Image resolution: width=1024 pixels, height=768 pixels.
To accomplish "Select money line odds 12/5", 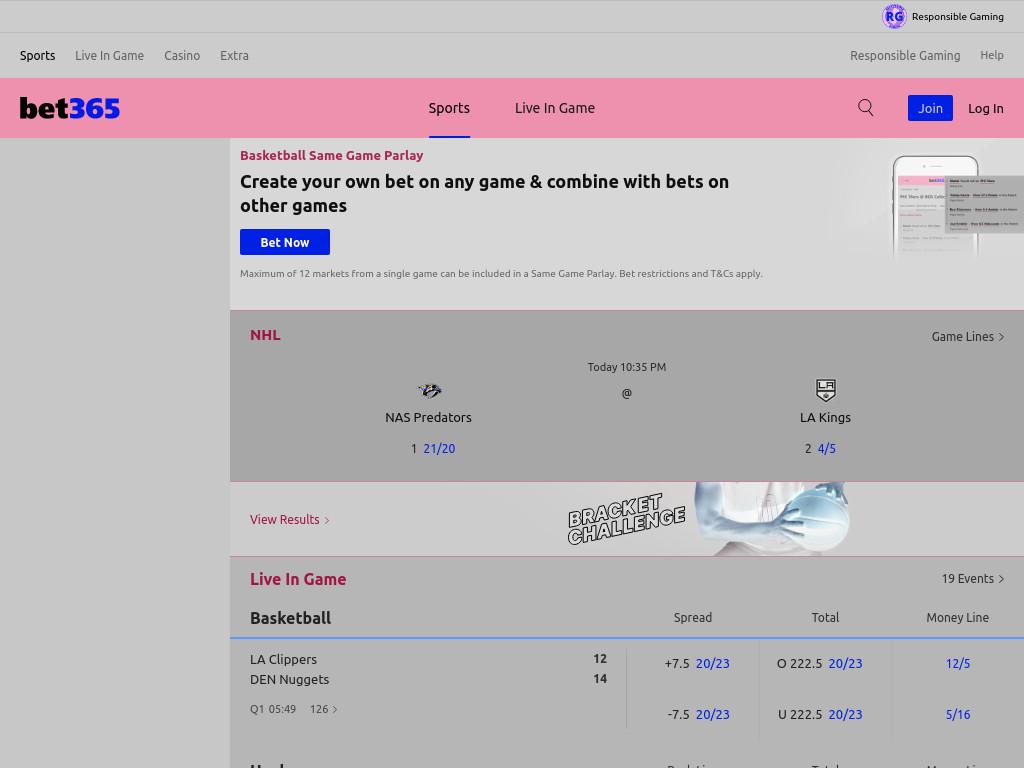I will pos(957,664).
